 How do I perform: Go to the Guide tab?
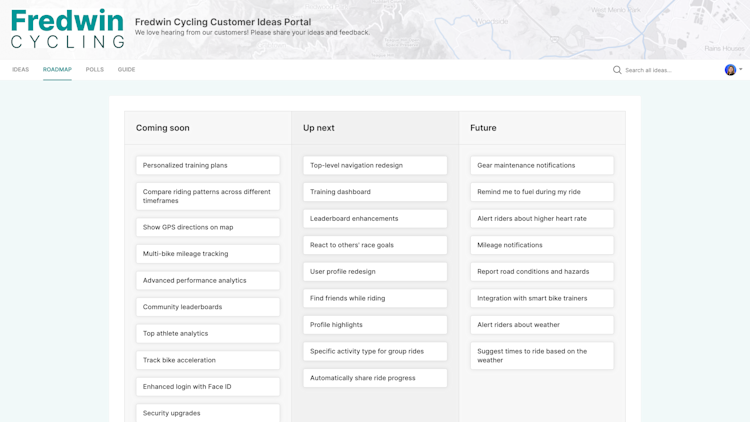[x=126, y=69]
